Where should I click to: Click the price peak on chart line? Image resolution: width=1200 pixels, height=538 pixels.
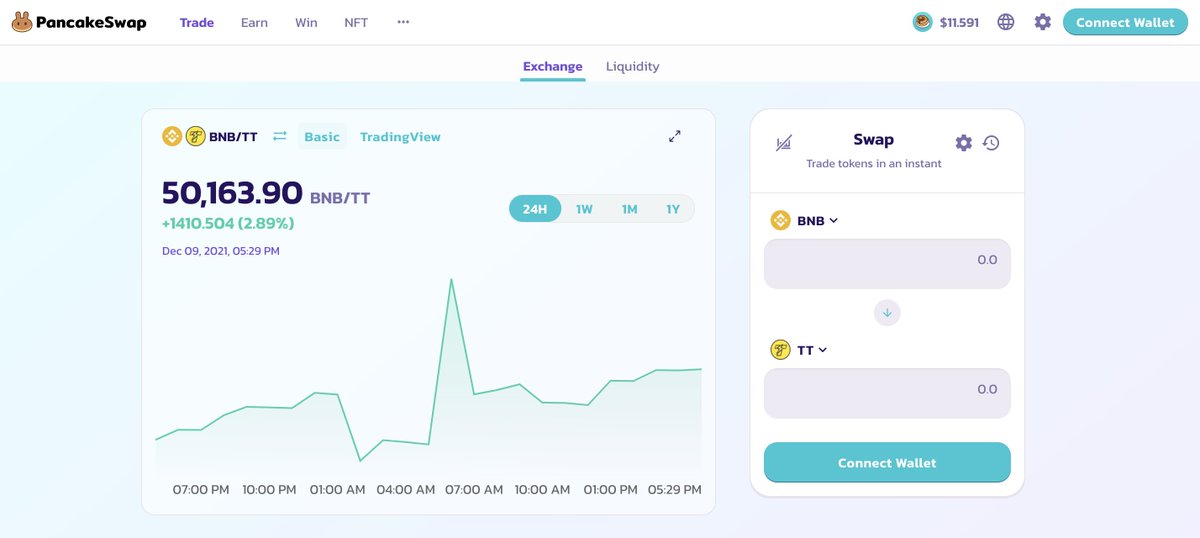coord(452,280)
